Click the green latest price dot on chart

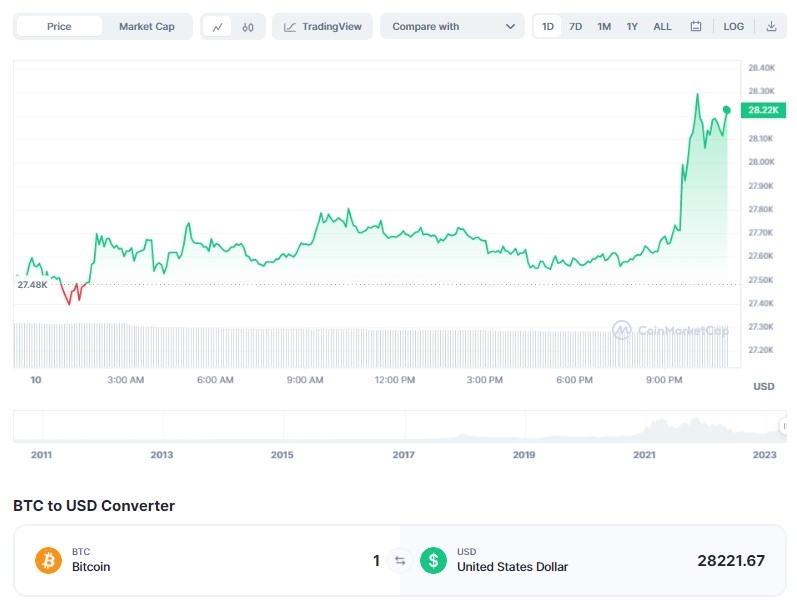pyautogui.click(x=726, y=110)
